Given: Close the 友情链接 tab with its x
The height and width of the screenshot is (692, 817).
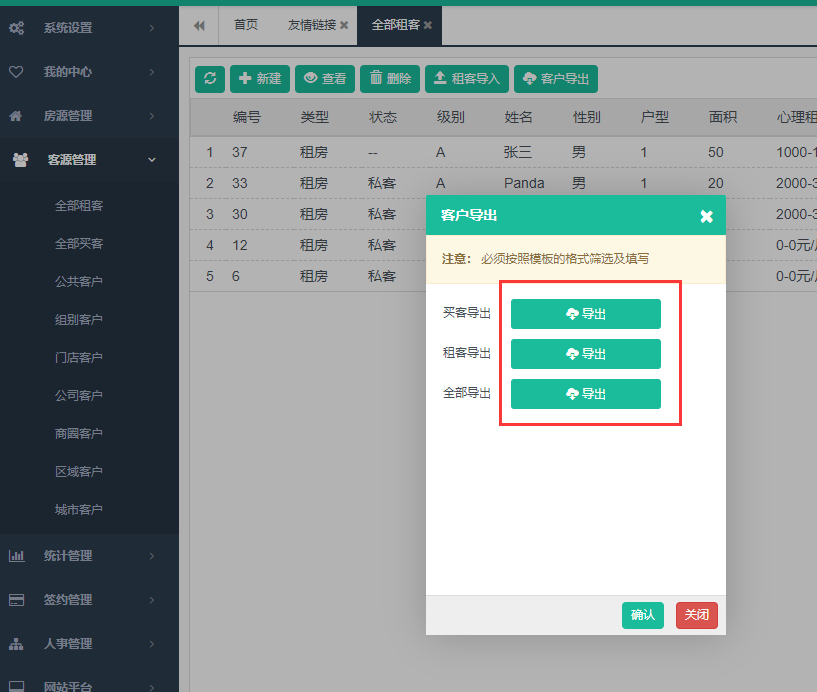Looking at the screenshot, I should (x=344, y=25).
